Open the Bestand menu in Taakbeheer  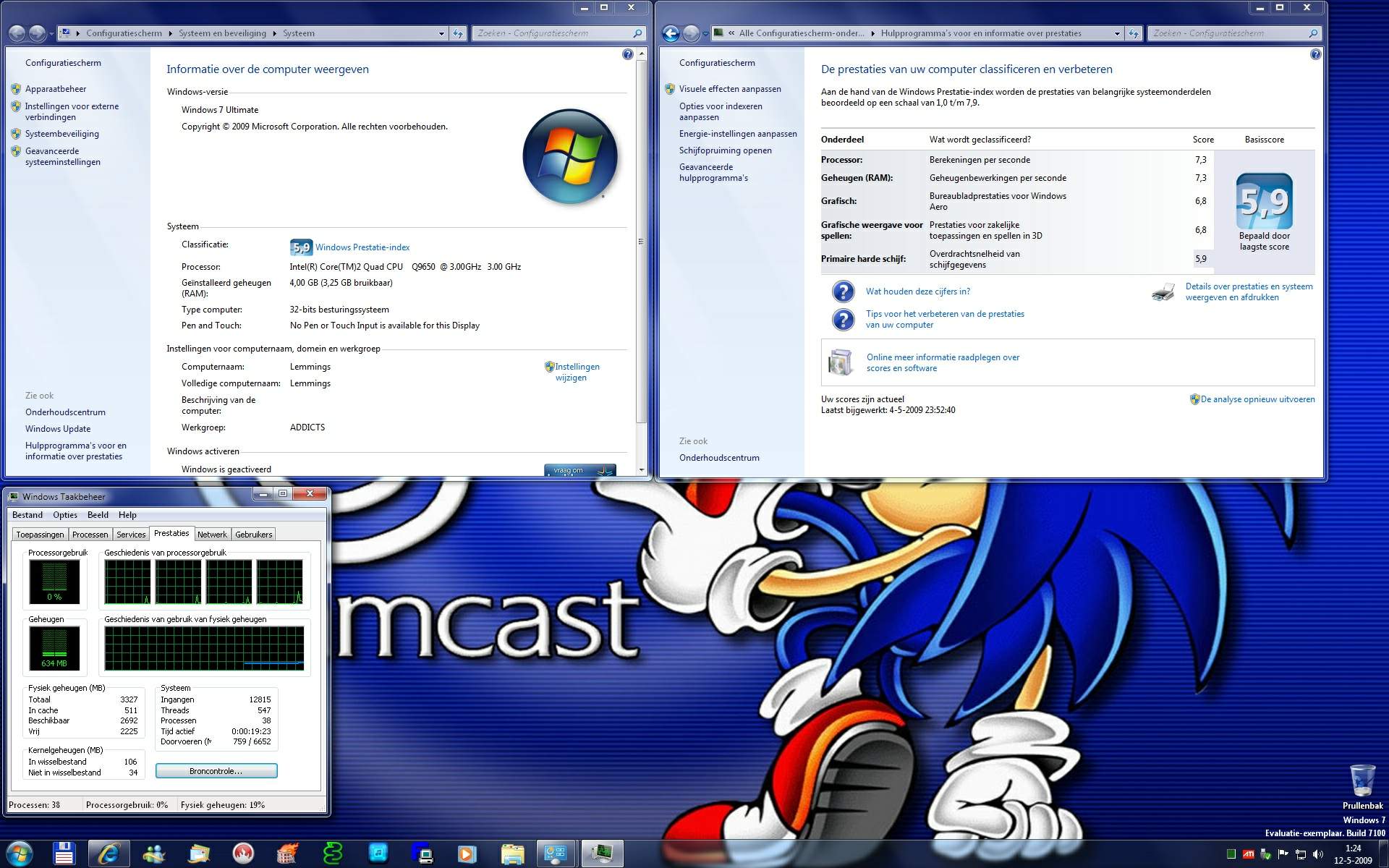[x=27, y=515]
